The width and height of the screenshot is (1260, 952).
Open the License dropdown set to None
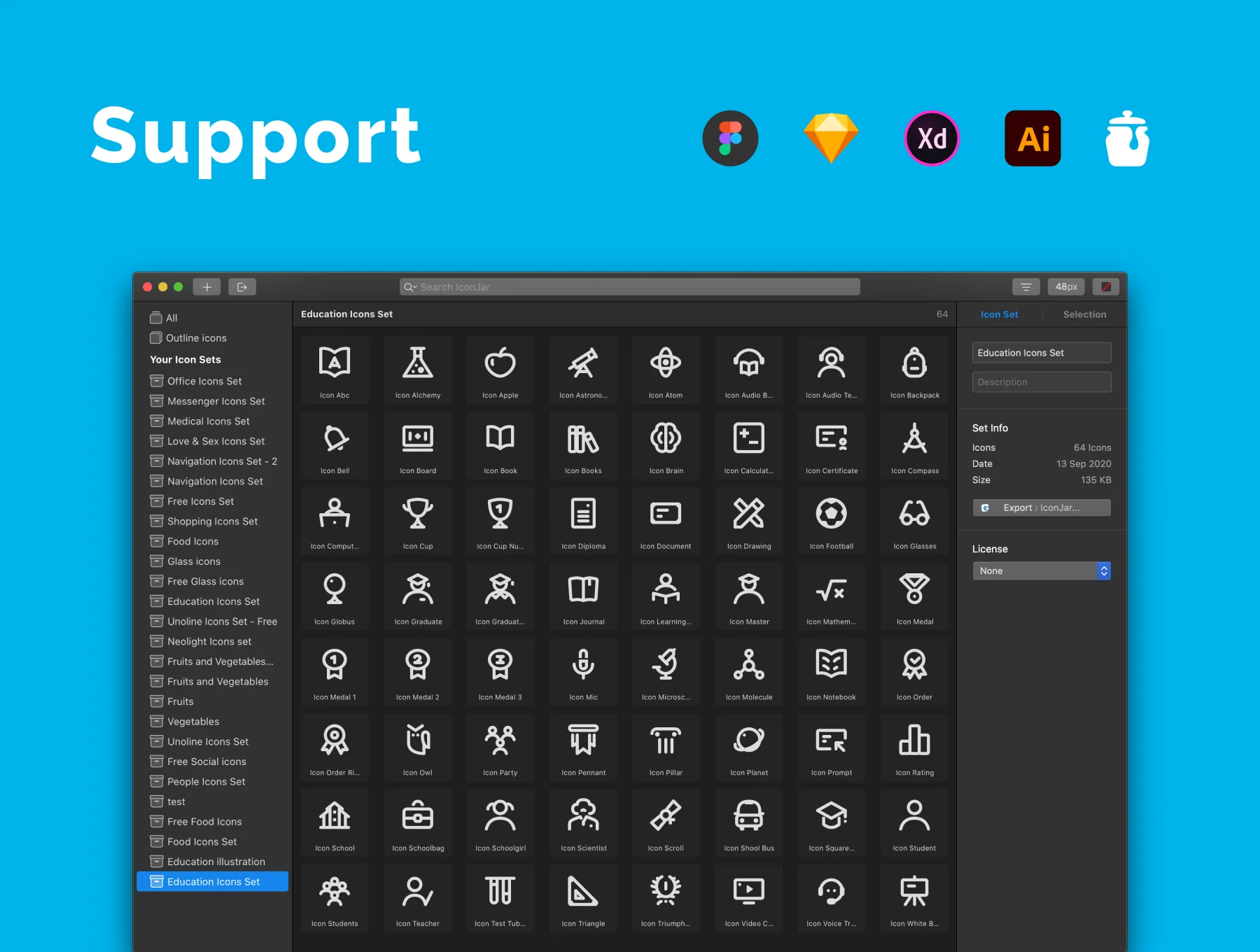tap(1042, 571)
